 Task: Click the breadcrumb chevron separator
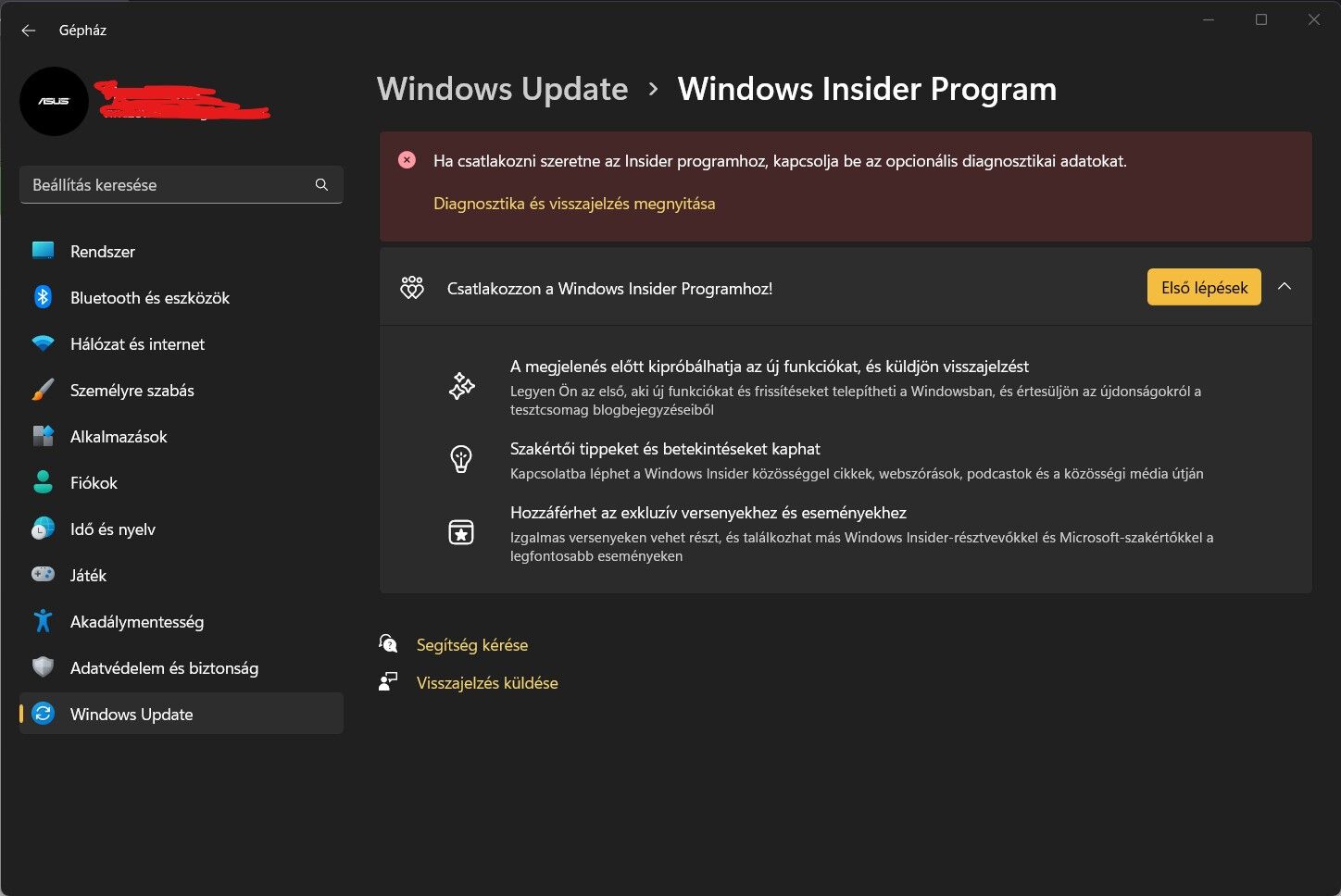click(x=653, y=89)
